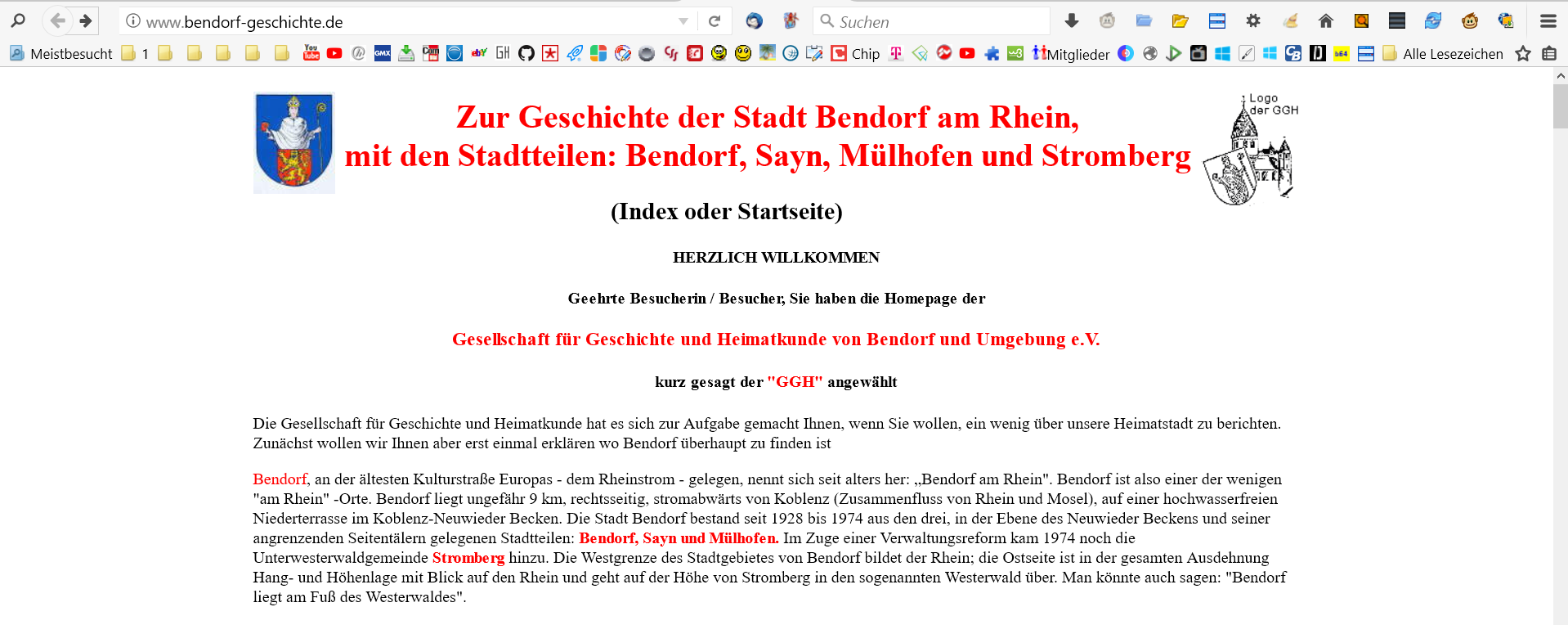The image size is (1568, 625).
Task: Reload the page with the refresh button
Action: coord(715,21)
